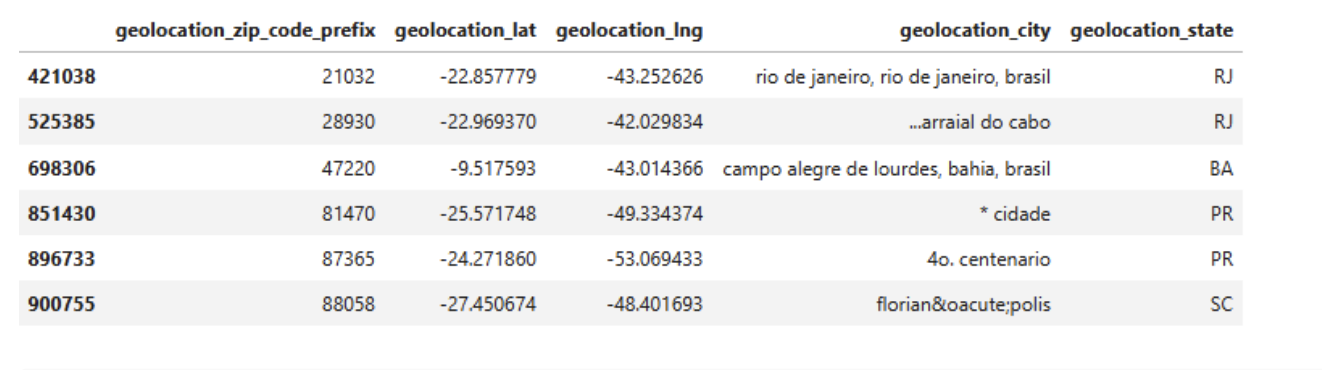
Task: Click the geolocation_lat column header
Action: click(x=469, y=32)
